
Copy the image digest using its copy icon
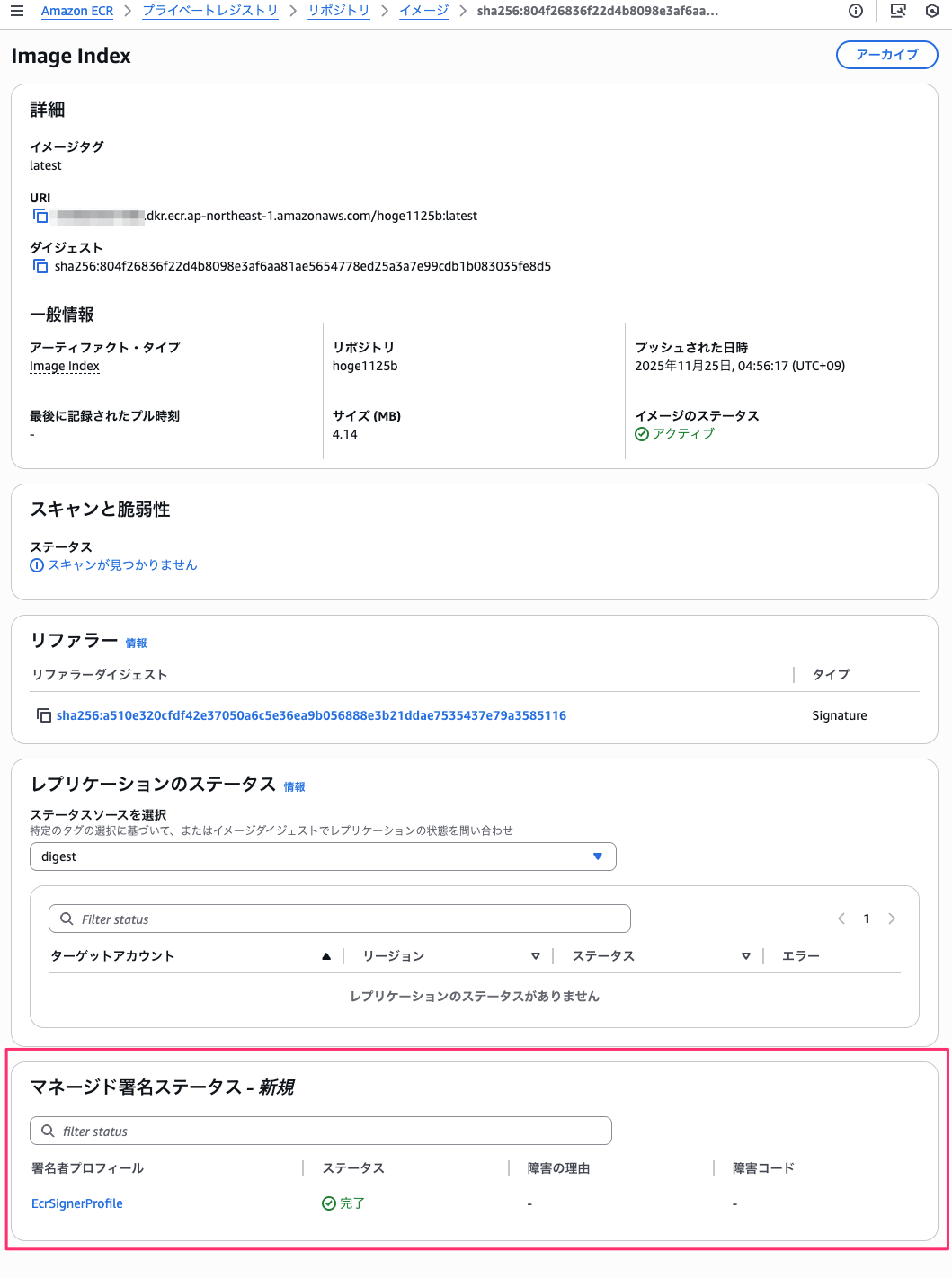[x=40, y=266]
